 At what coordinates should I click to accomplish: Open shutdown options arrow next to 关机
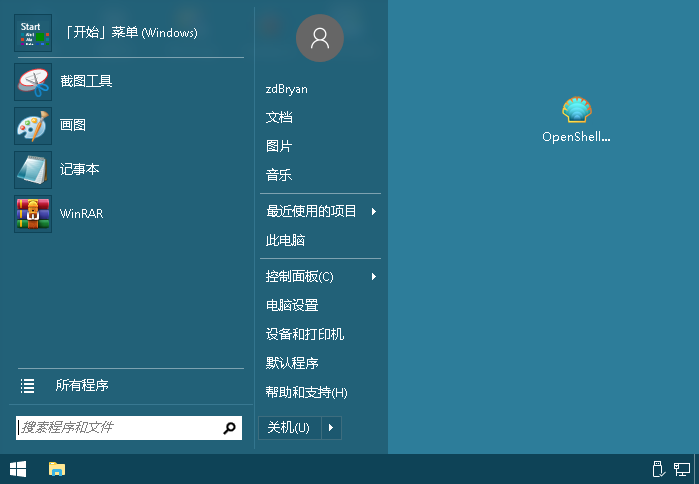331,428
